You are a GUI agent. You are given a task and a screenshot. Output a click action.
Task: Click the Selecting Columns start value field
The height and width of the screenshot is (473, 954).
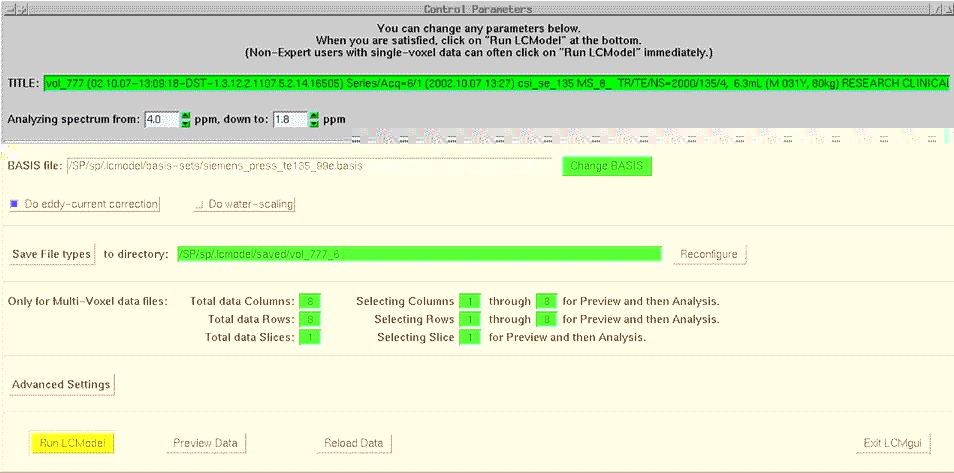tap(469, 301)
